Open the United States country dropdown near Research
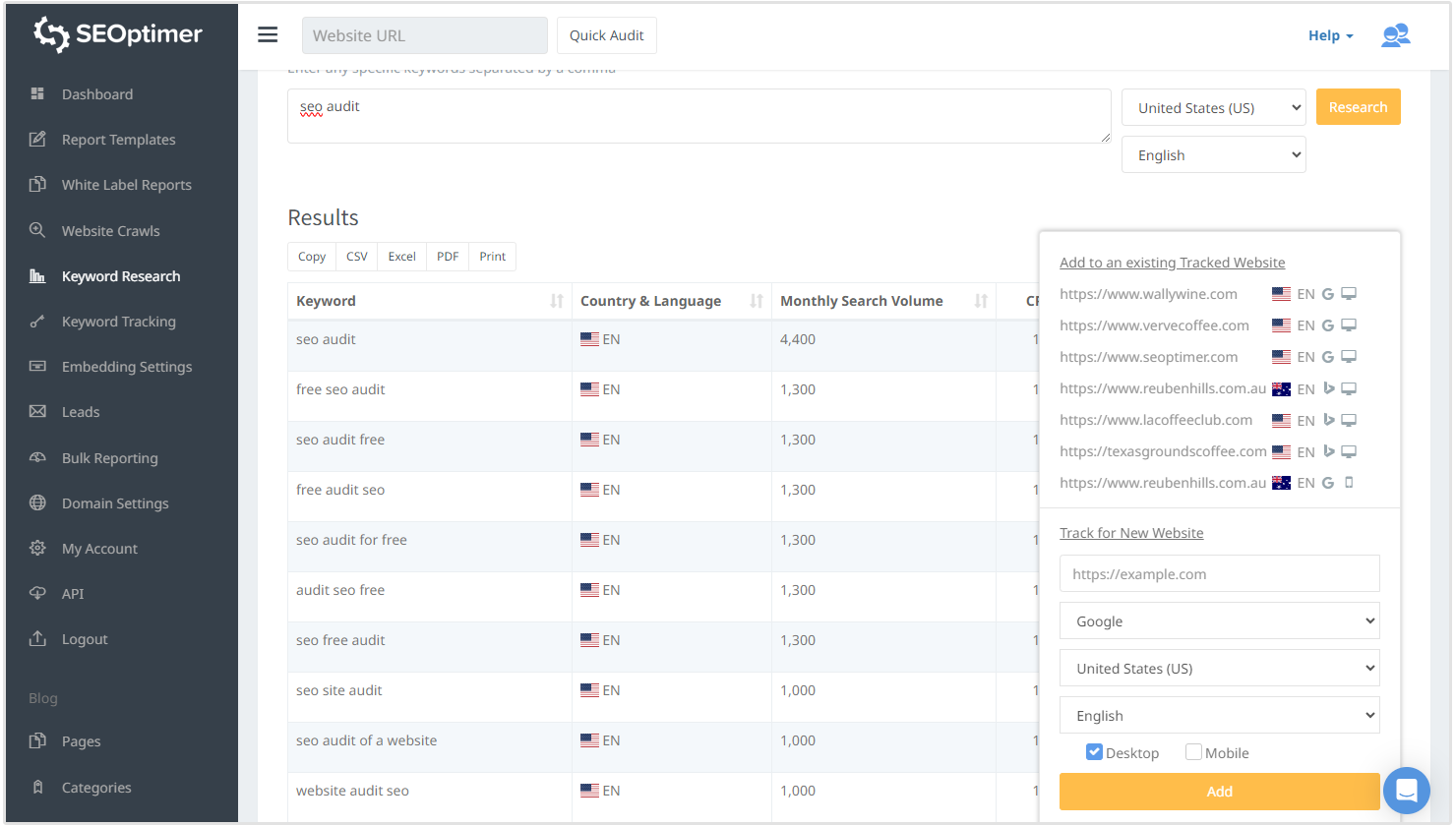The image size is (1456, 826). pyautogui.click(x=1213, y=108)
